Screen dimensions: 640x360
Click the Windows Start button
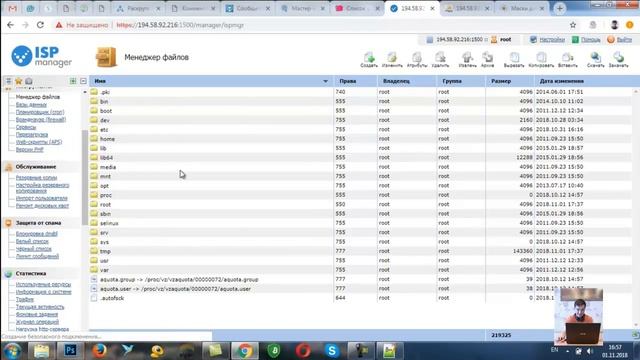(12, 351)
